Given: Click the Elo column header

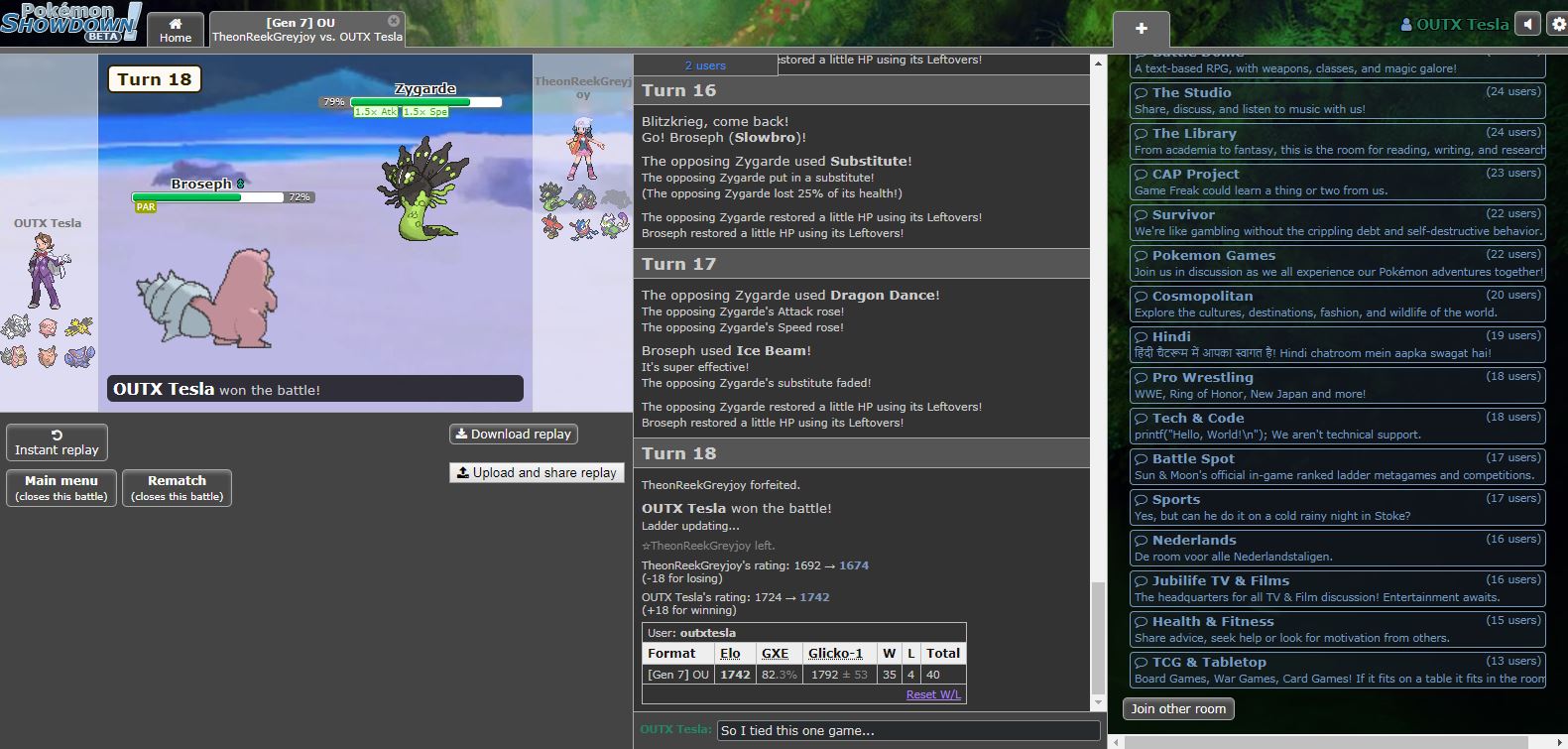Looking at the screenshot, I should [x=730, y=653].
